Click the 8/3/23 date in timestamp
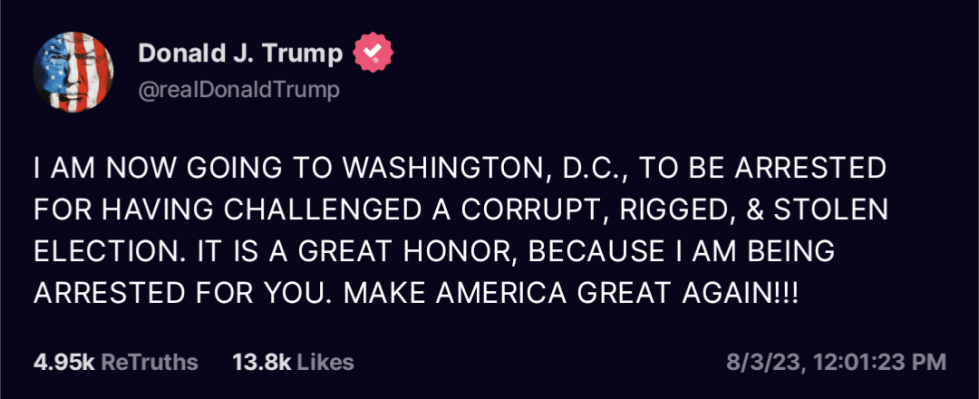Viewport: 979px width, 399px height. point(764,362)
